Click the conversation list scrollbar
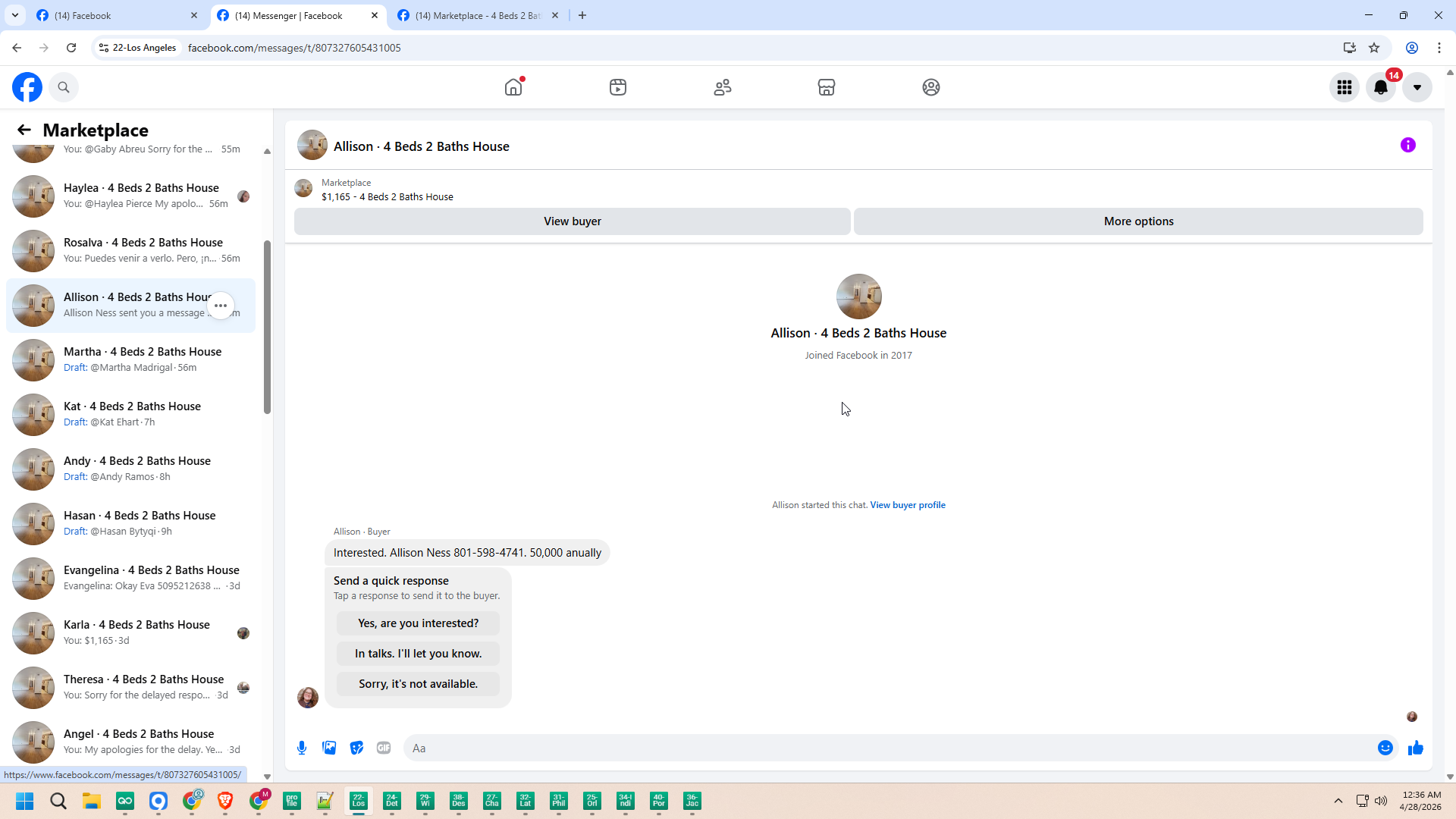Image resolution: width=1456 pixels, height=819 pixels. [x=267, y=327]
